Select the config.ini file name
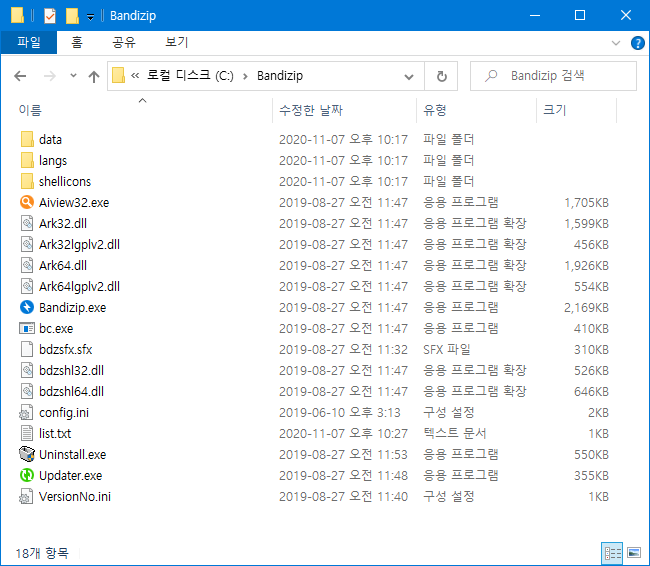The height and width of the screenshot is (566, 650). (x=64, y=413)
